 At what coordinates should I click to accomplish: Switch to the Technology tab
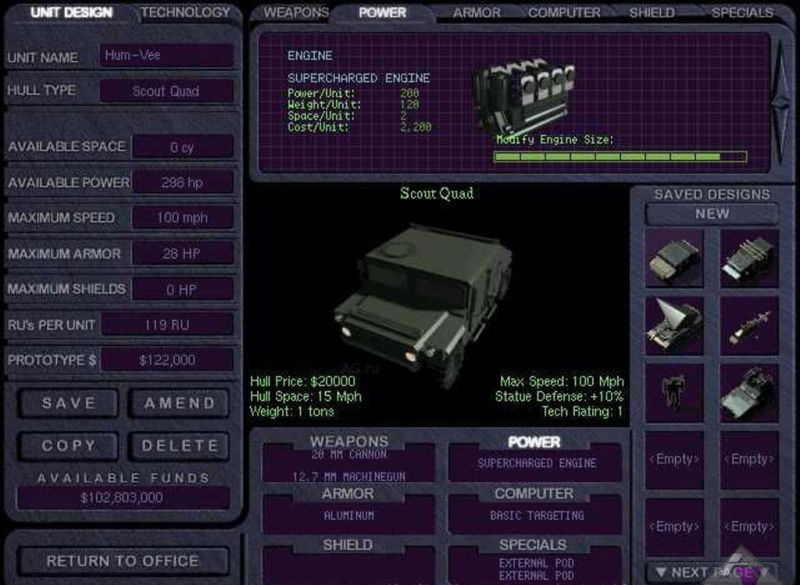185,13
